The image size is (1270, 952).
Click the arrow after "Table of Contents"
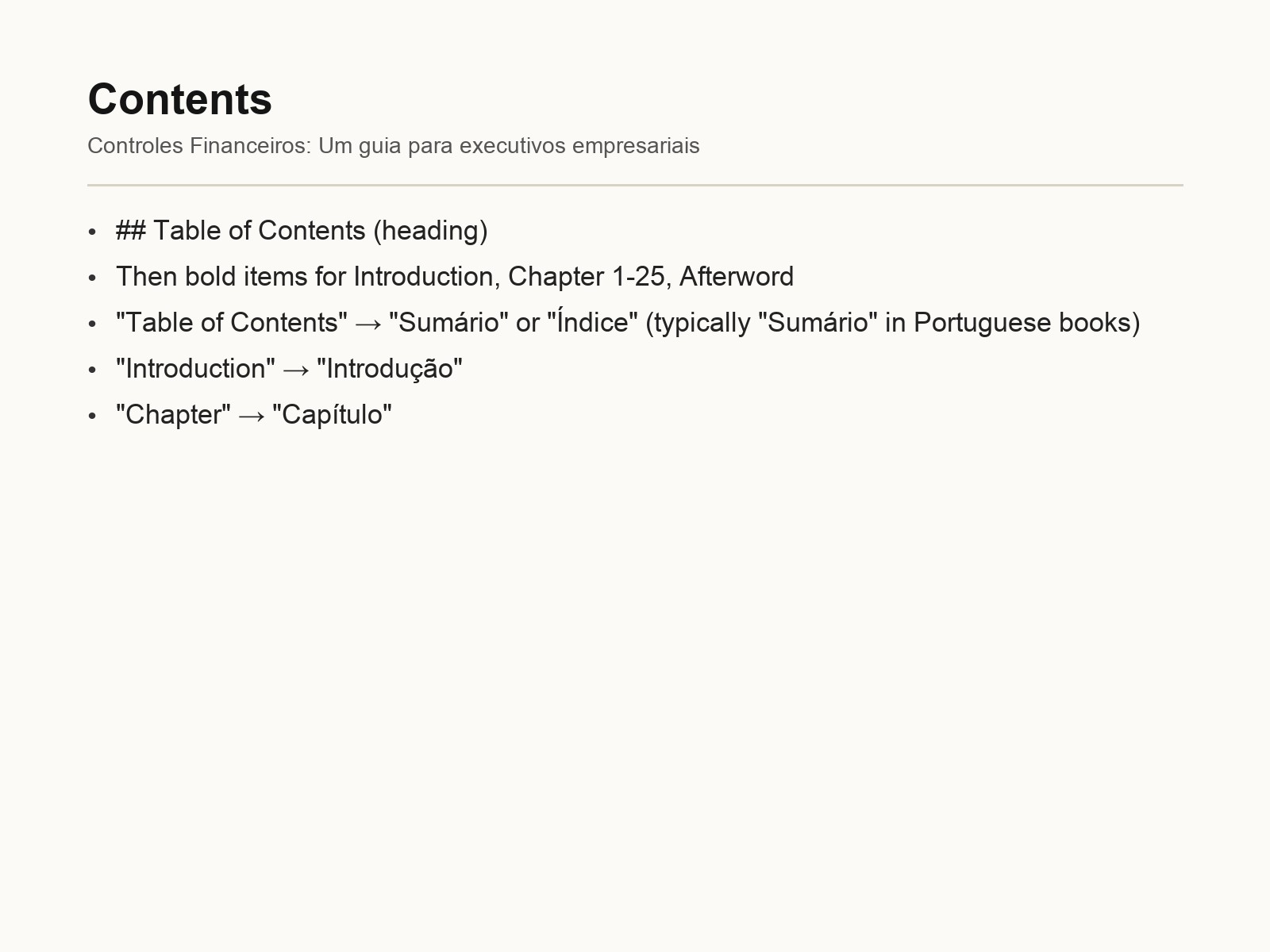pyautogui.click(x=368, y=324)
